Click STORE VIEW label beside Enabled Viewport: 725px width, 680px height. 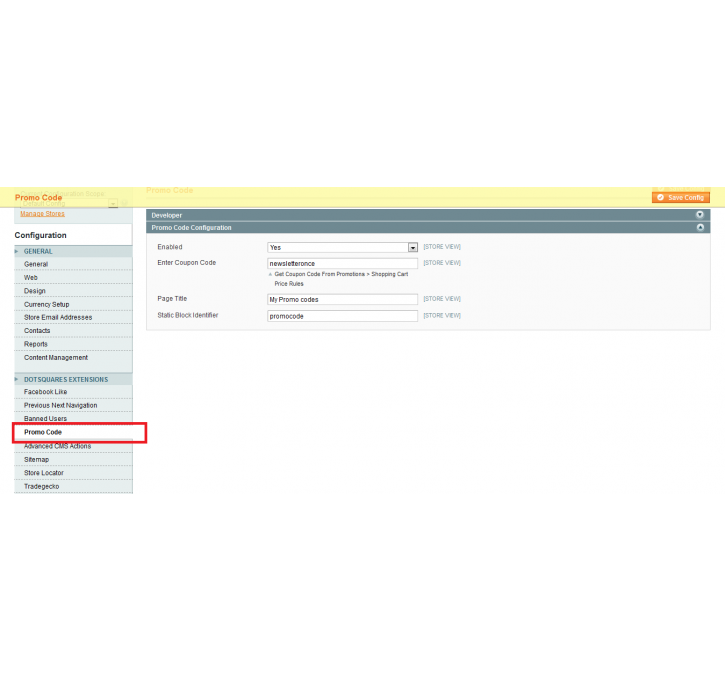442,247
